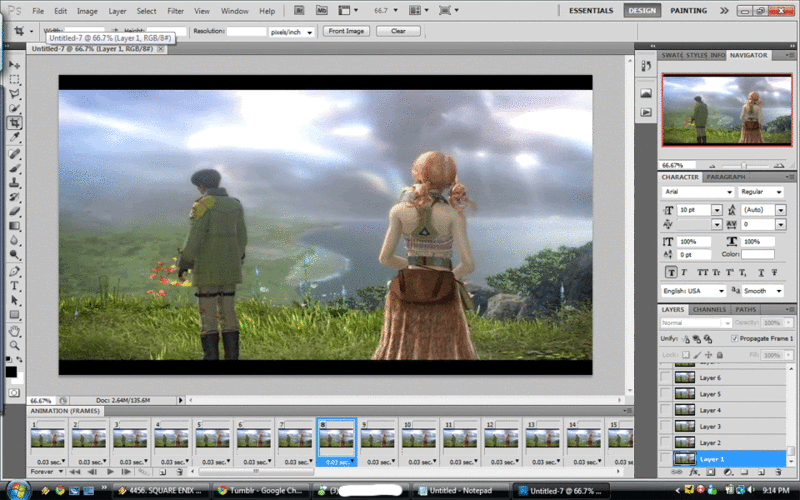
Task: Toggle All Caps text style
Action: [x=703, y=272]
